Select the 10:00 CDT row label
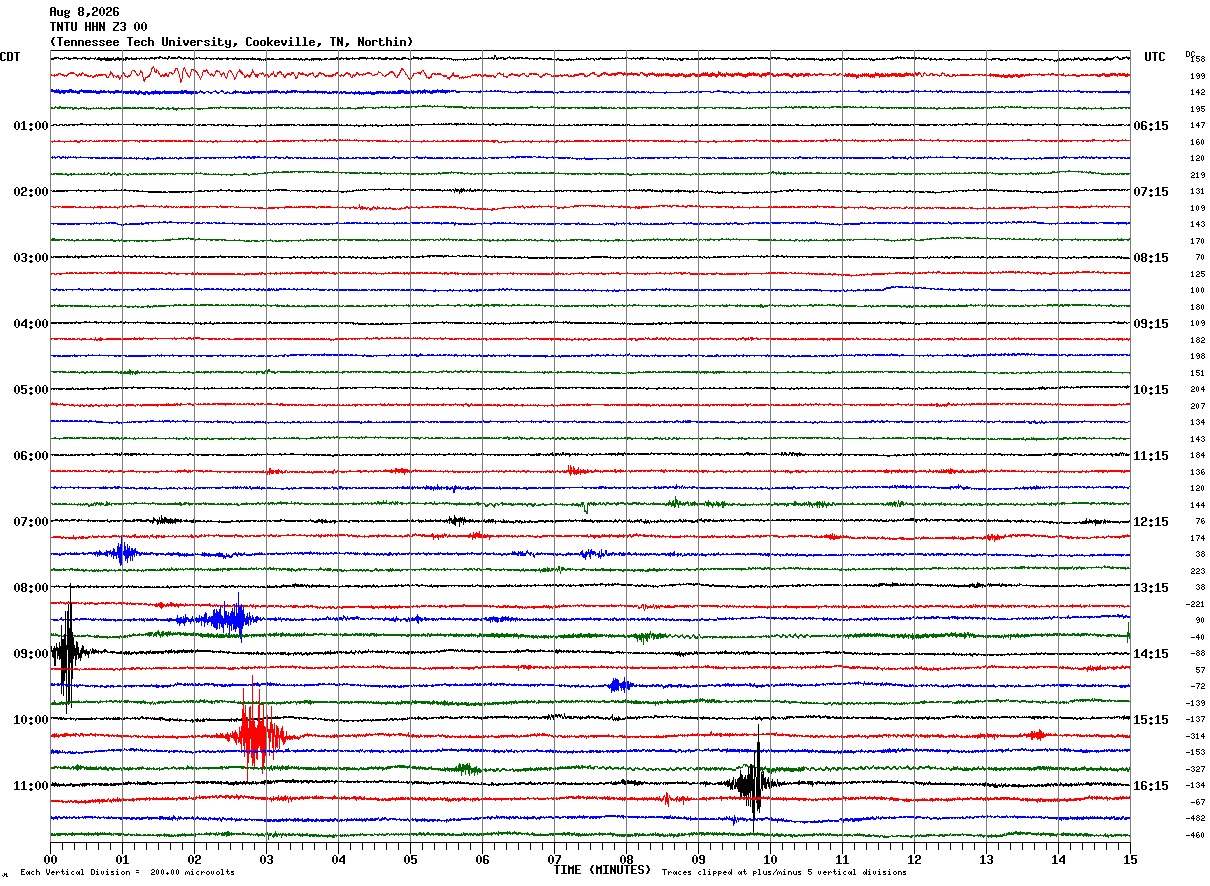Viewport: 1210px width, 886px height. click(31, 720)
